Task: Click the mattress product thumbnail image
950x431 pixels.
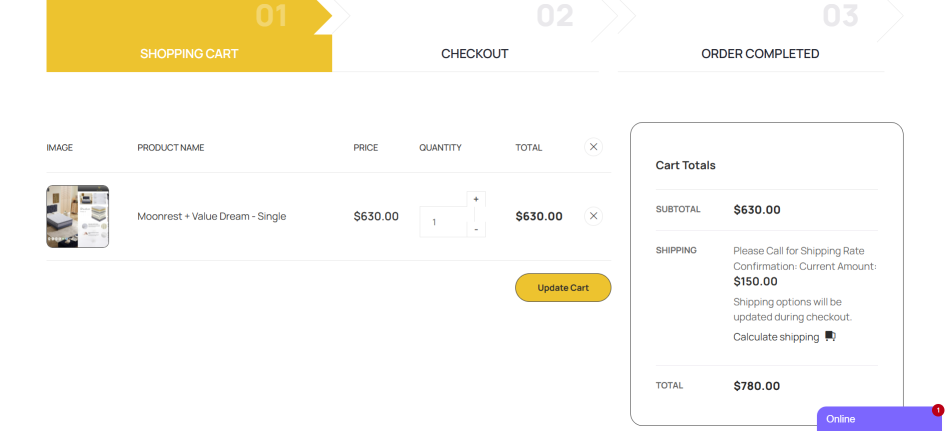Action: click(x=77, y=216)
